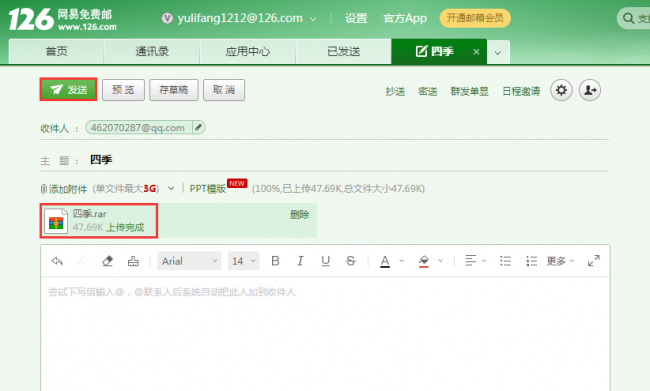Expand the tab list chevron dropdown
Viewport: 650px width, 391px height.
pos(498,53)
